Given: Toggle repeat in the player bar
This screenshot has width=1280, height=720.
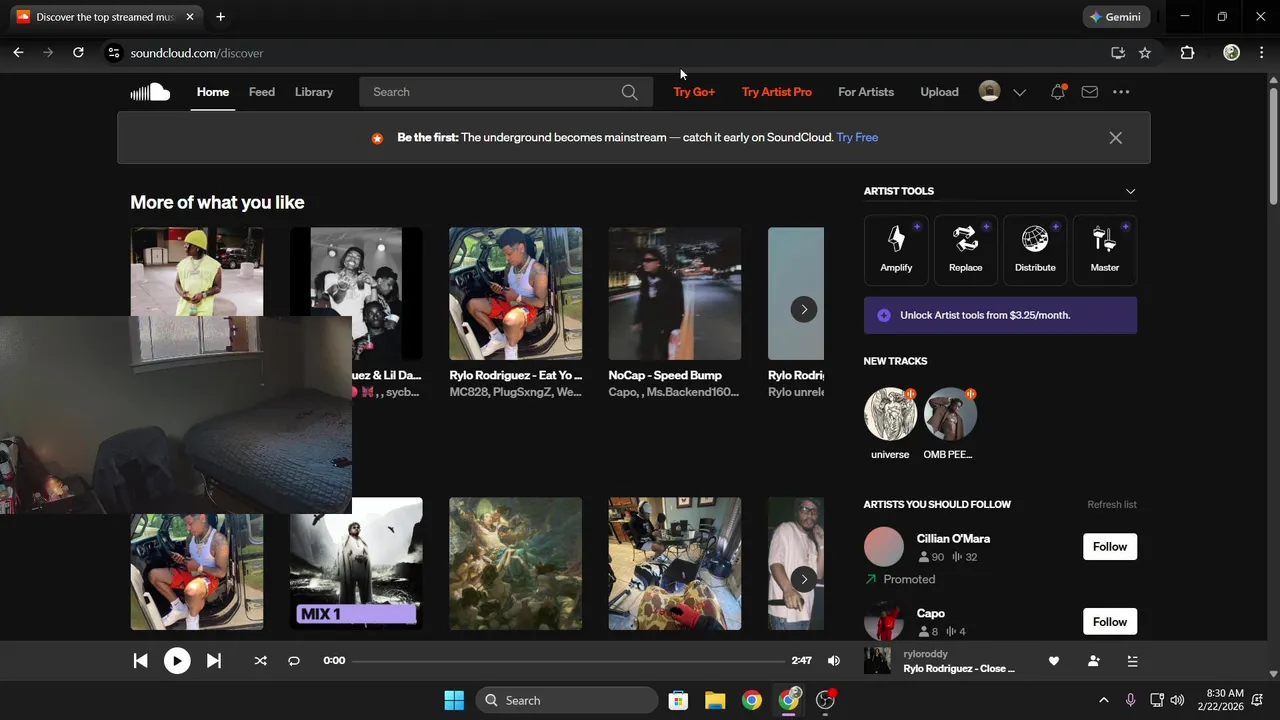Looking at the screenshot, I should click(294, 661).
